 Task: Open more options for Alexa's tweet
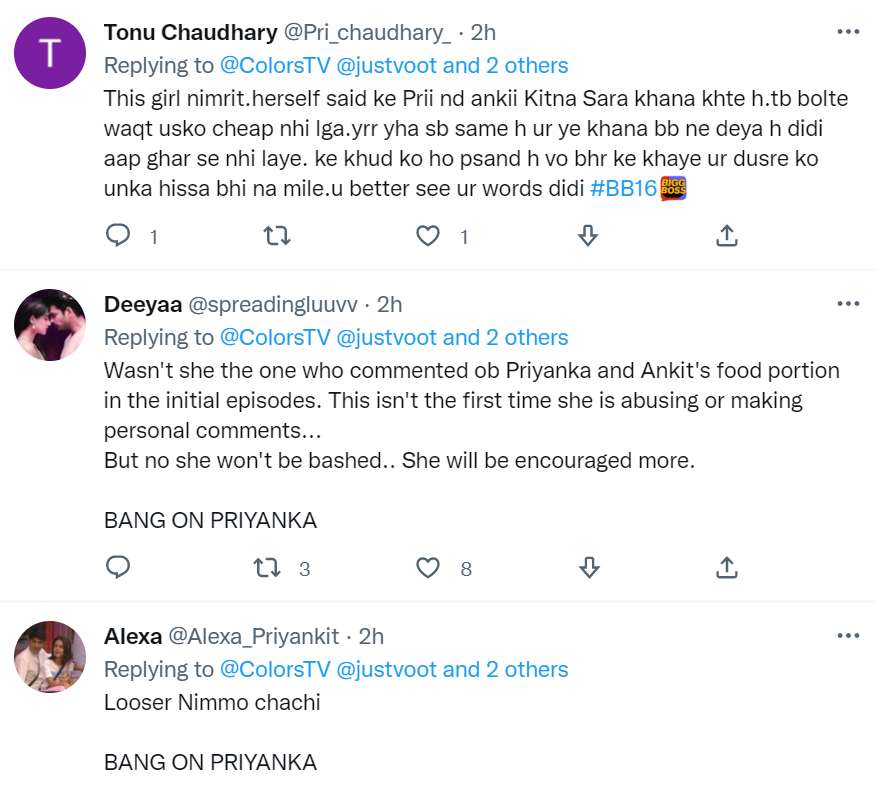pos(848,634)
